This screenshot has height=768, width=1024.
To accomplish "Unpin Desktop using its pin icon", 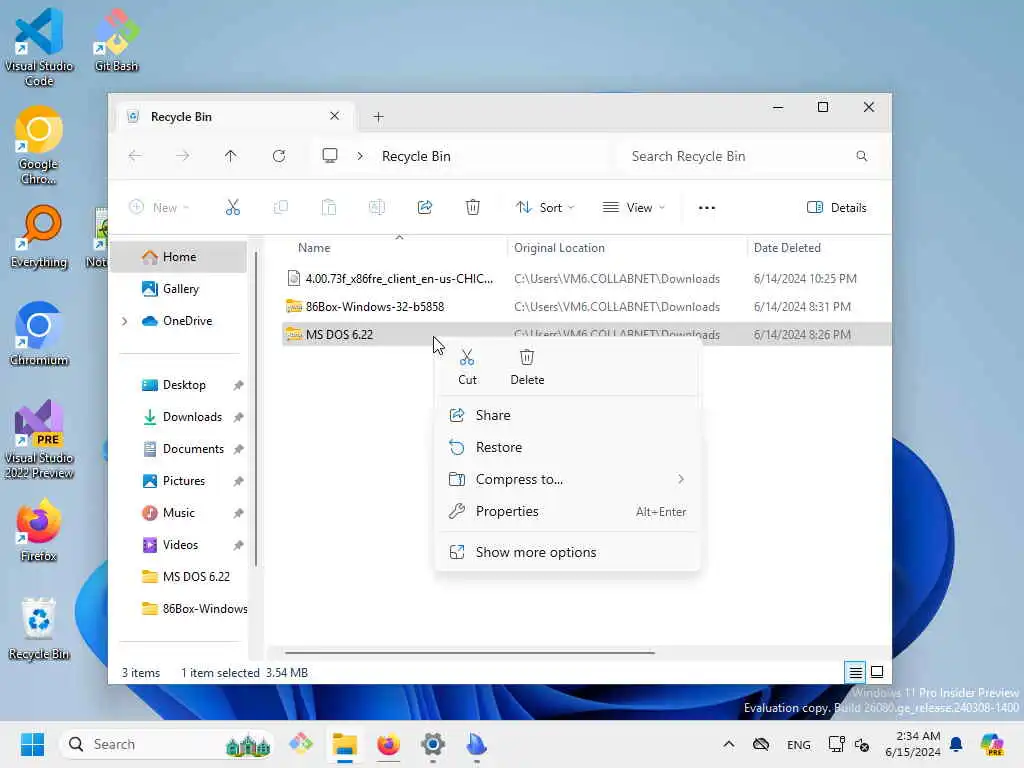I will 238,385.
